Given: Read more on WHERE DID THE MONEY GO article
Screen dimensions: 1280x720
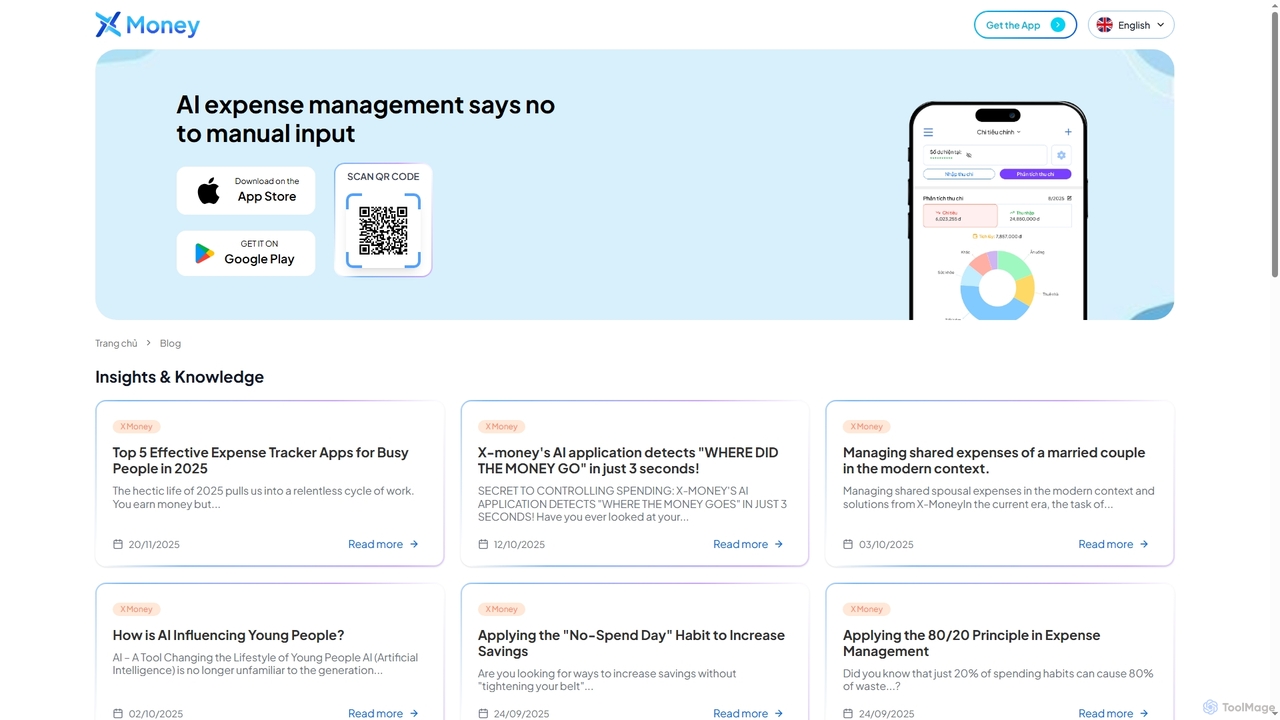Looking at the screenshot, I should click(748, 544).
